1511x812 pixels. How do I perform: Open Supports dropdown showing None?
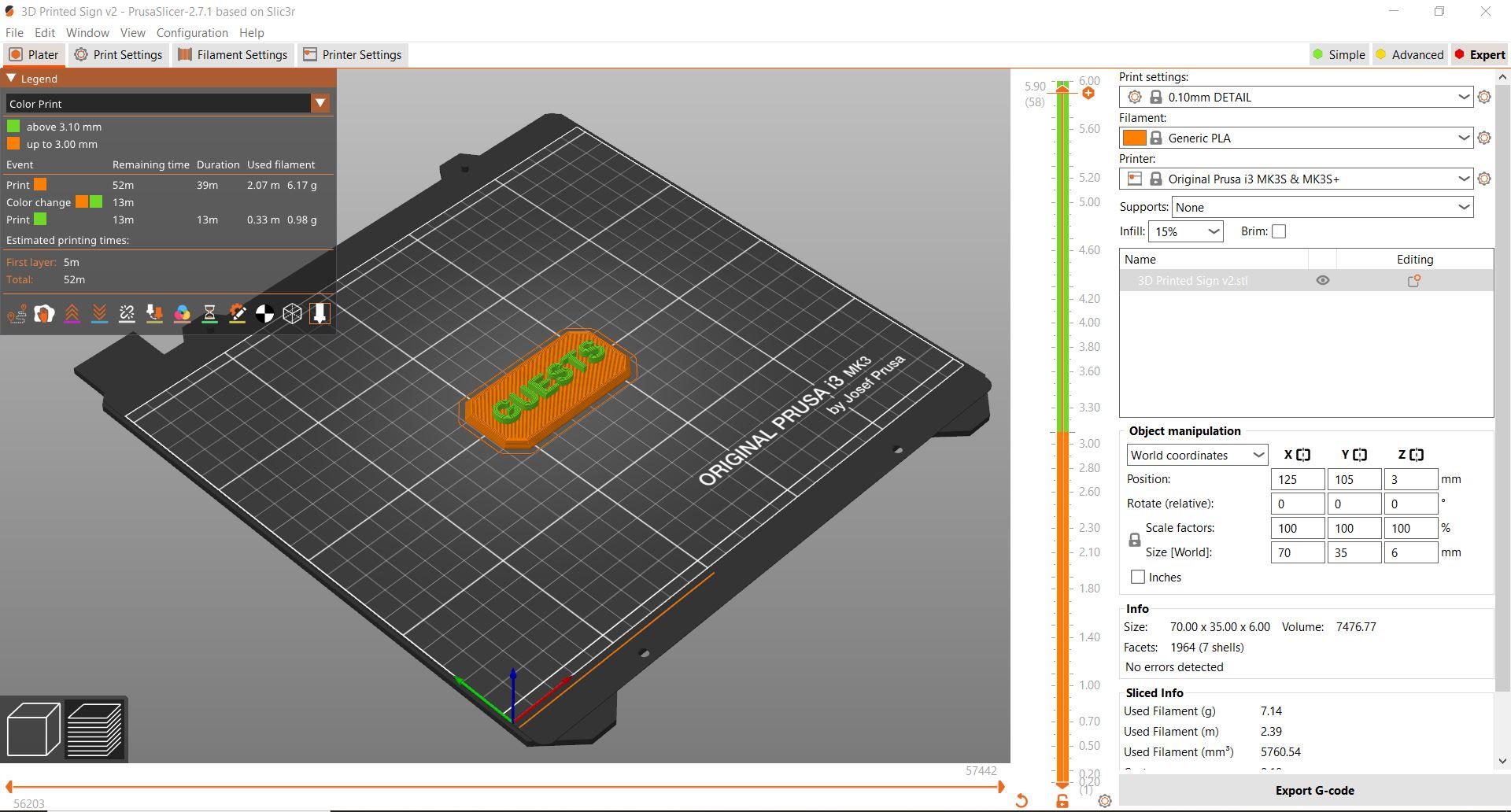coord(1323,207)
